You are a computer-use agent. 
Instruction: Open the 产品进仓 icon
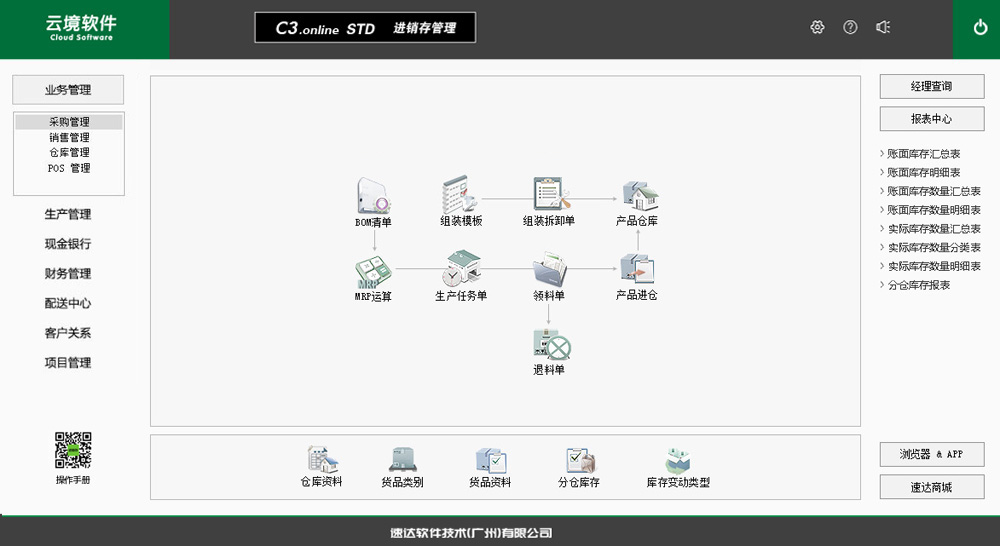[x=637, y=270]
